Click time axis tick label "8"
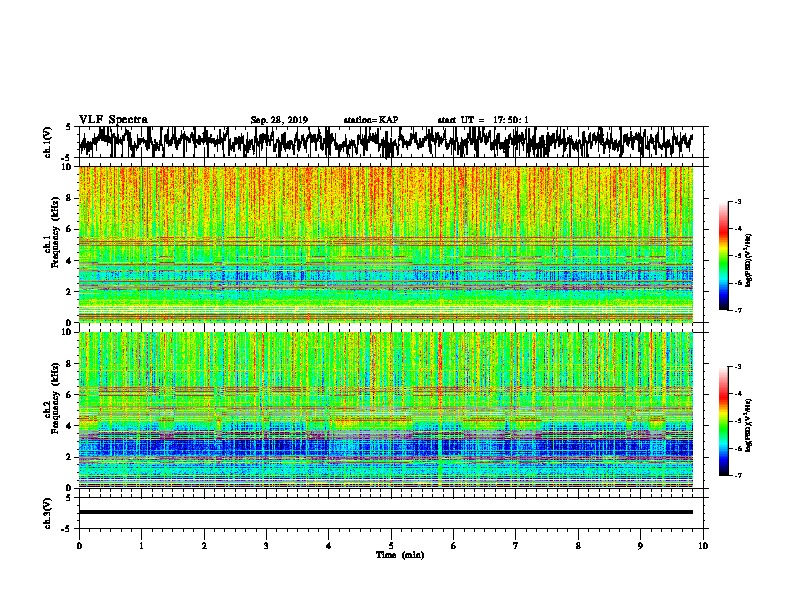Viewport: 792px width, 612px height. click(x=578, y=546)
